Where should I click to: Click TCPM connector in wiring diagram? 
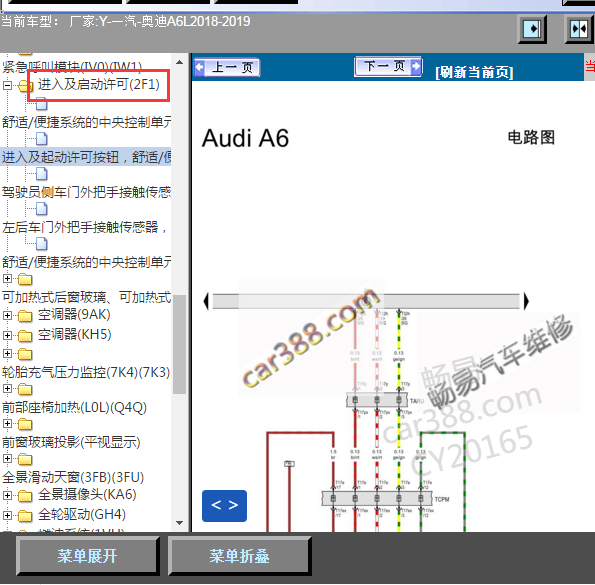pyautogui.click(x=377, y=499)
